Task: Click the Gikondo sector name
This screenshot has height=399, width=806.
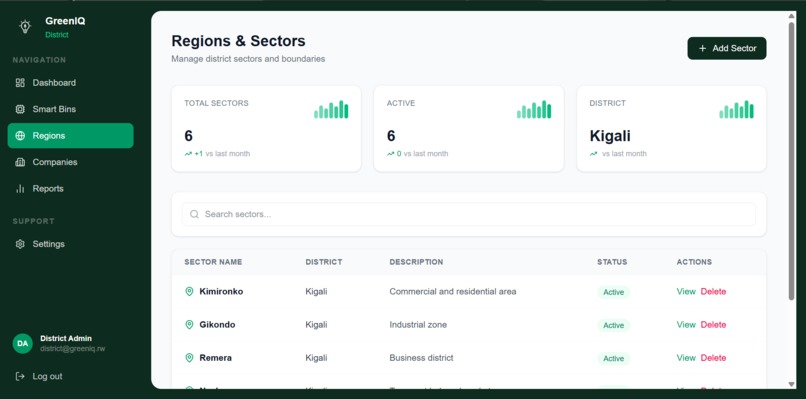Action: point(217,324)
